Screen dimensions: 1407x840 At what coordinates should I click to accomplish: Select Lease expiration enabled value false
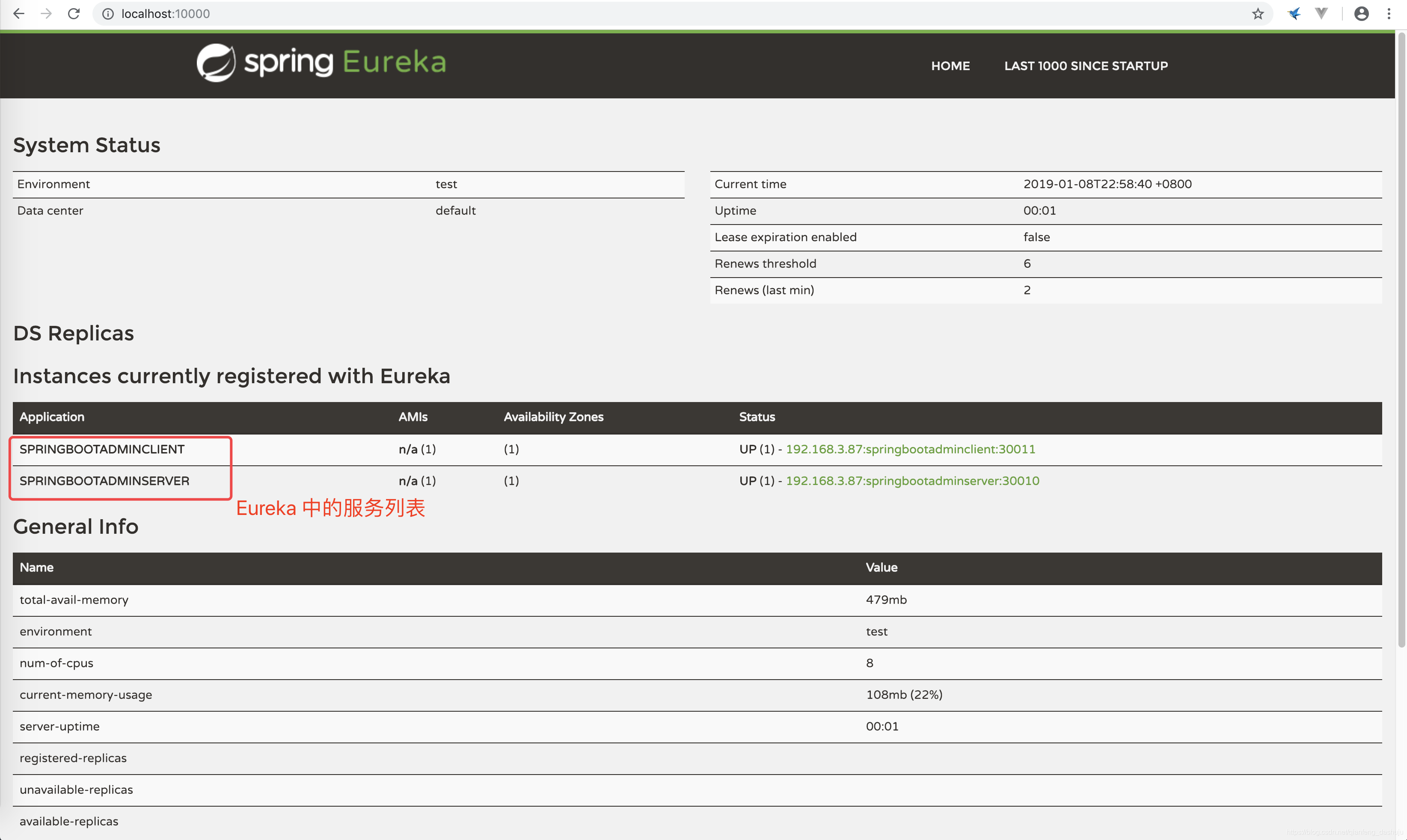(x=1036, y=237)
